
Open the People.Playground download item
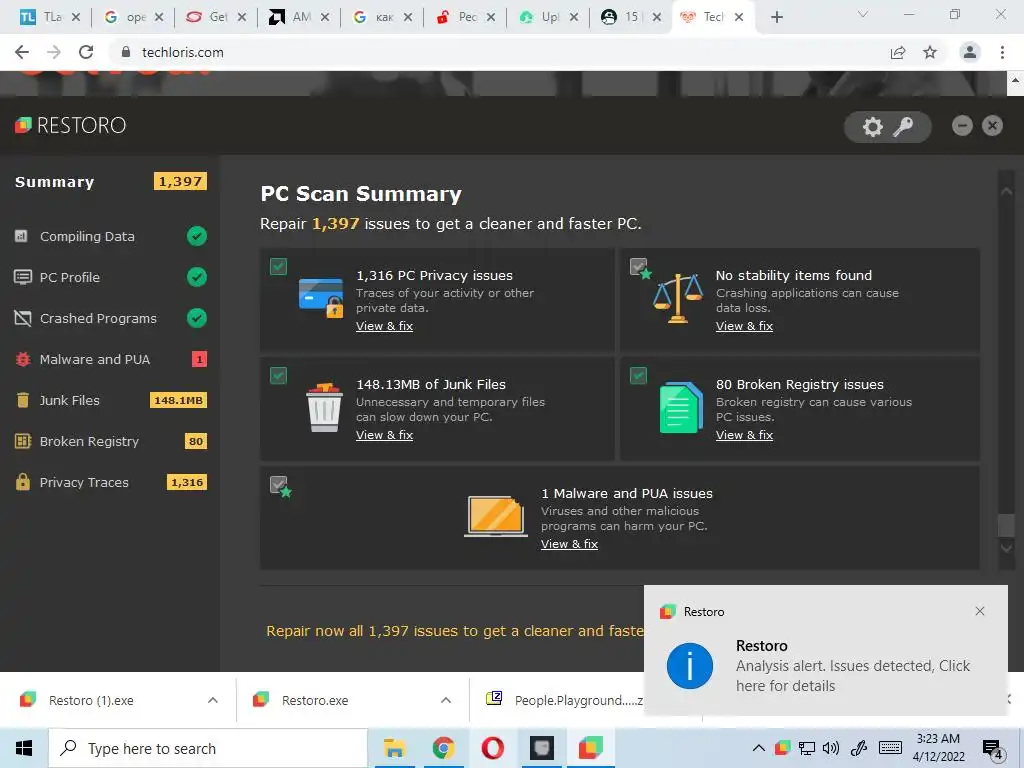pyautogui.click(x=566, y=700)
